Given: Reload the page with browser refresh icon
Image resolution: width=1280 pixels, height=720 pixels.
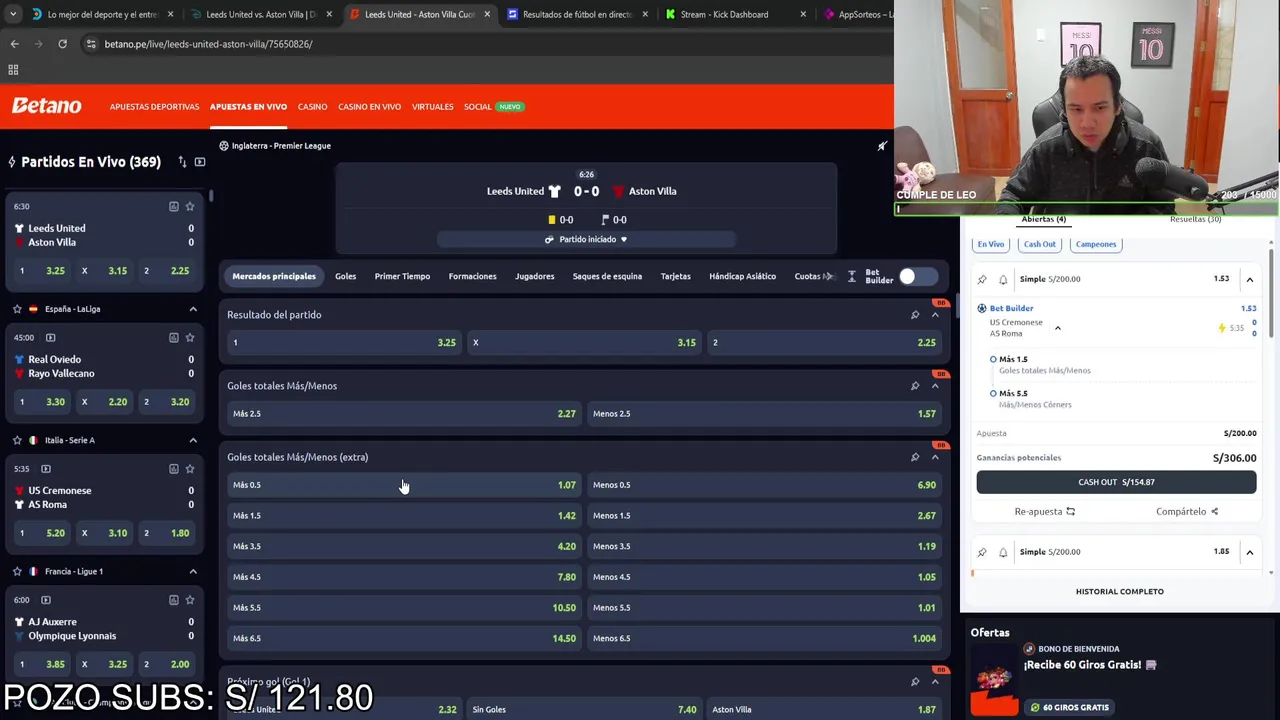Looking at the screenshot, I should coord(62,44).
